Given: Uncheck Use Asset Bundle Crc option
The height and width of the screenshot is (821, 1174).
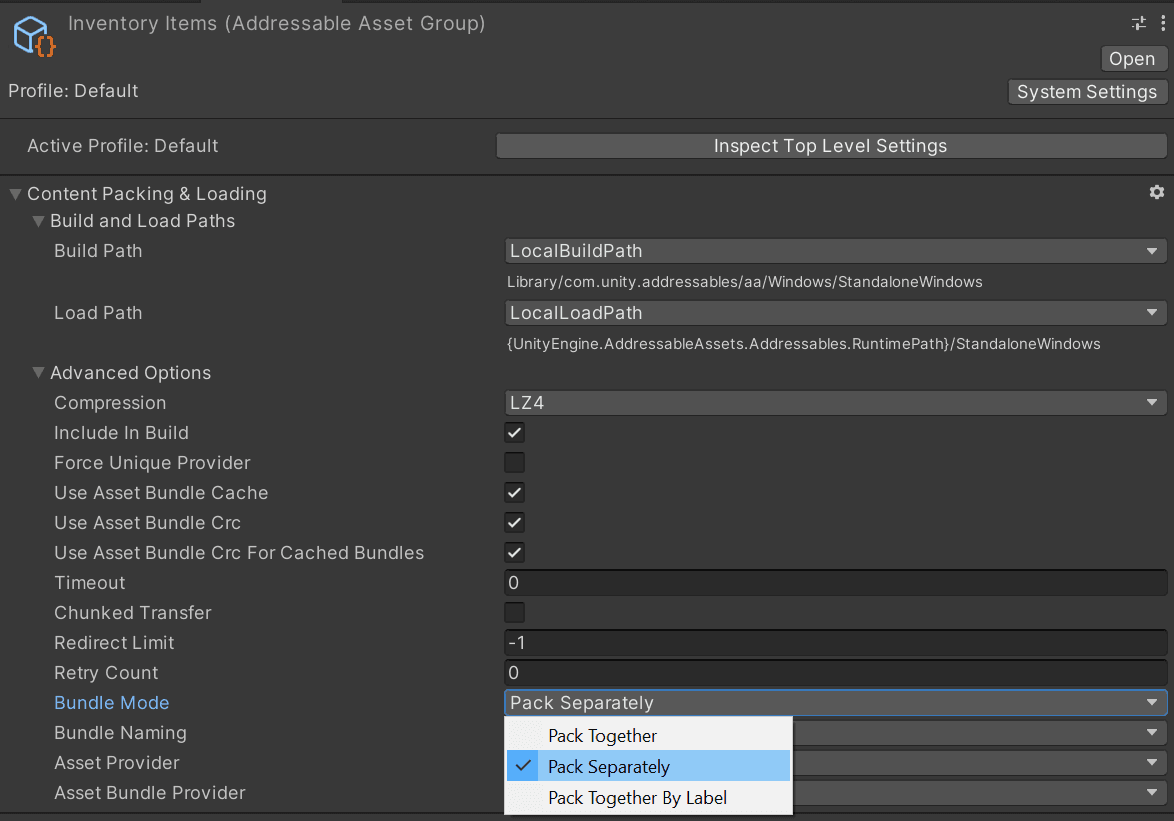Looking at the screenshot, I should click(514, 523).
